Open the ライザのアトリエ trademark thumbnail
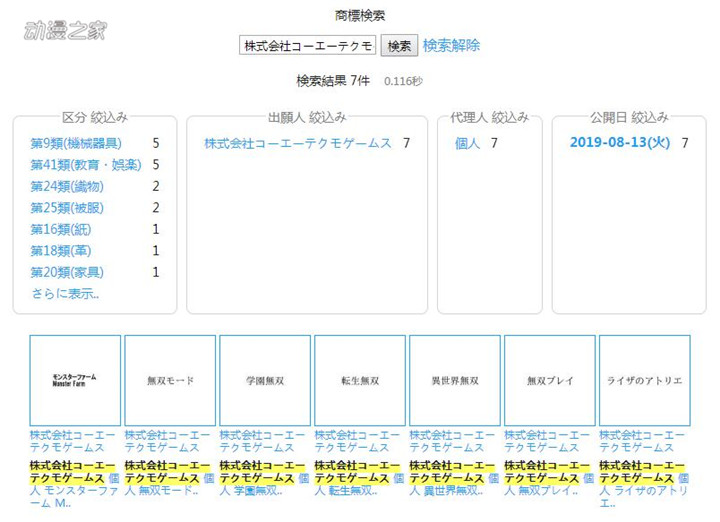This screenshot has width=720, height=522. (645, 381)
